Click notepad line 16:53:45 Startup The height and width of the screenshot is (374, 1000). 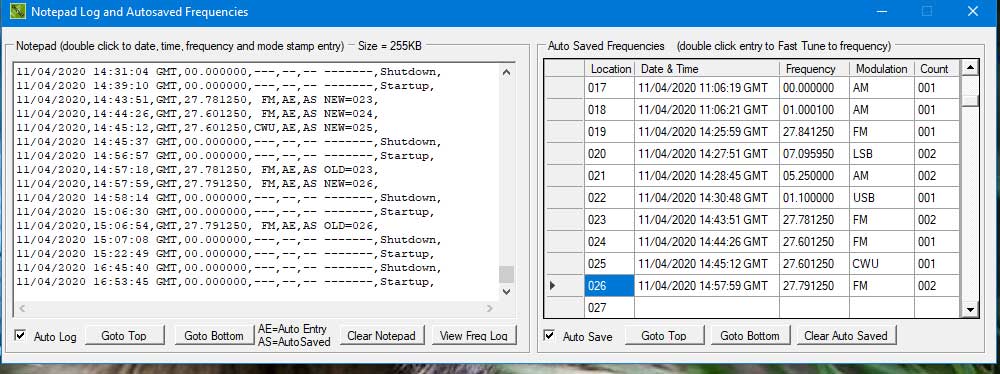(226, 281)
